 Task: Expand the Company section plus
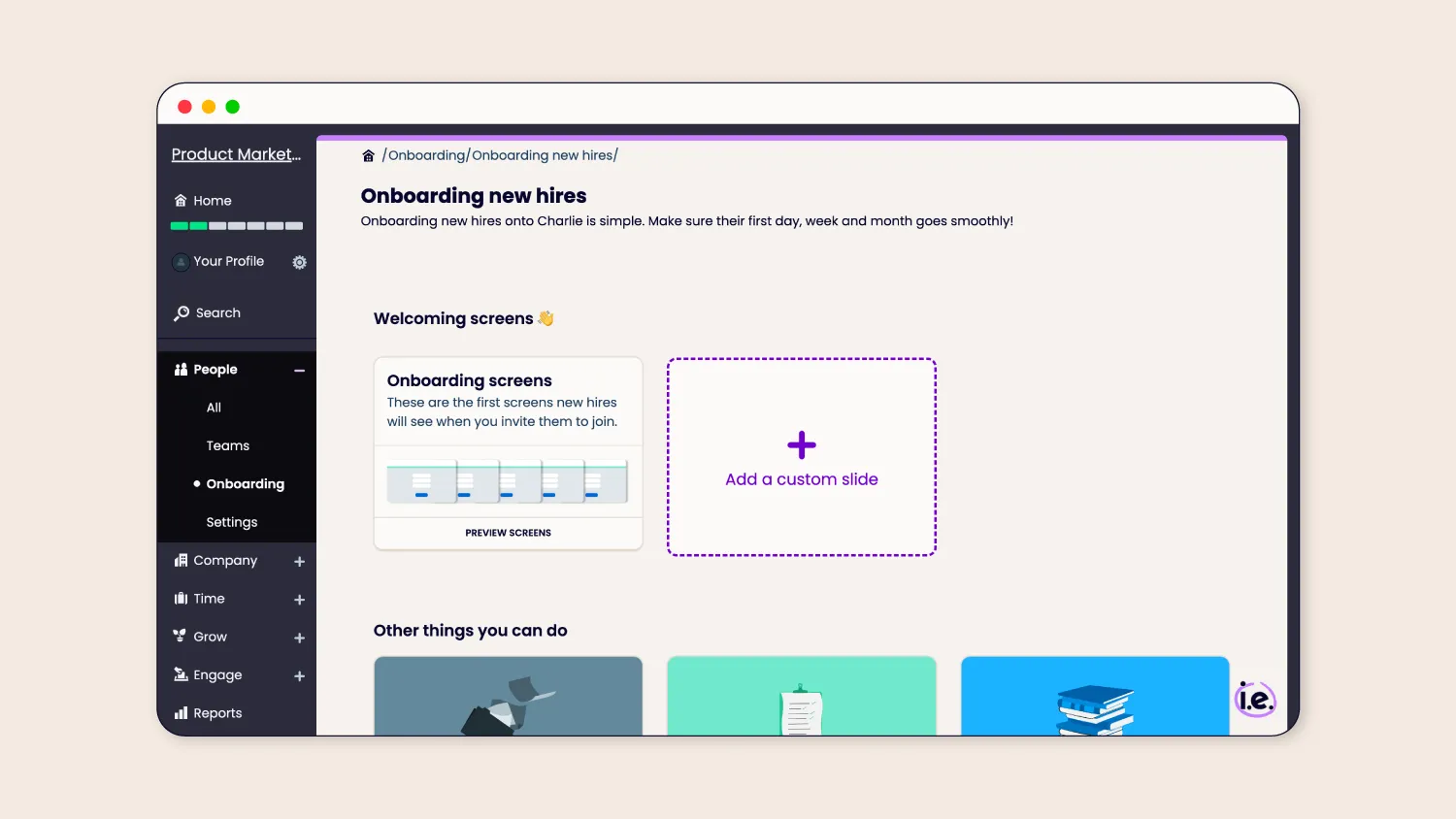click(x=300, y=562)
